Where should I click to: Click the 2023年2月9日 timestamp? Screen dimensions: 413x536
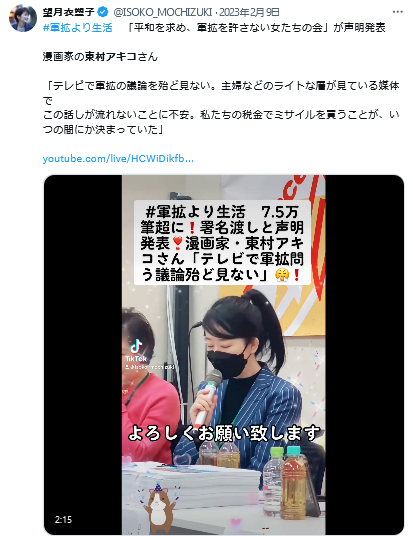coord(249,12)
